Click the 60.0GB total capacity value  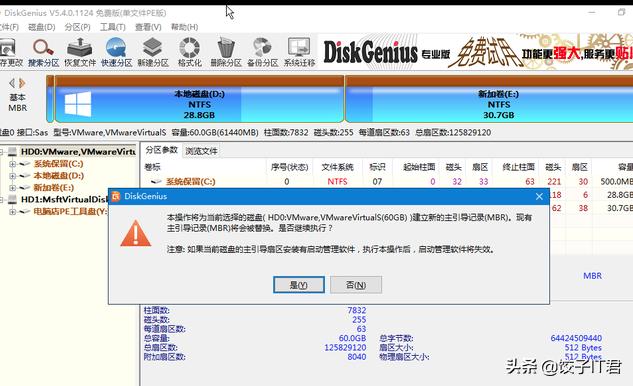click(352, 338)
